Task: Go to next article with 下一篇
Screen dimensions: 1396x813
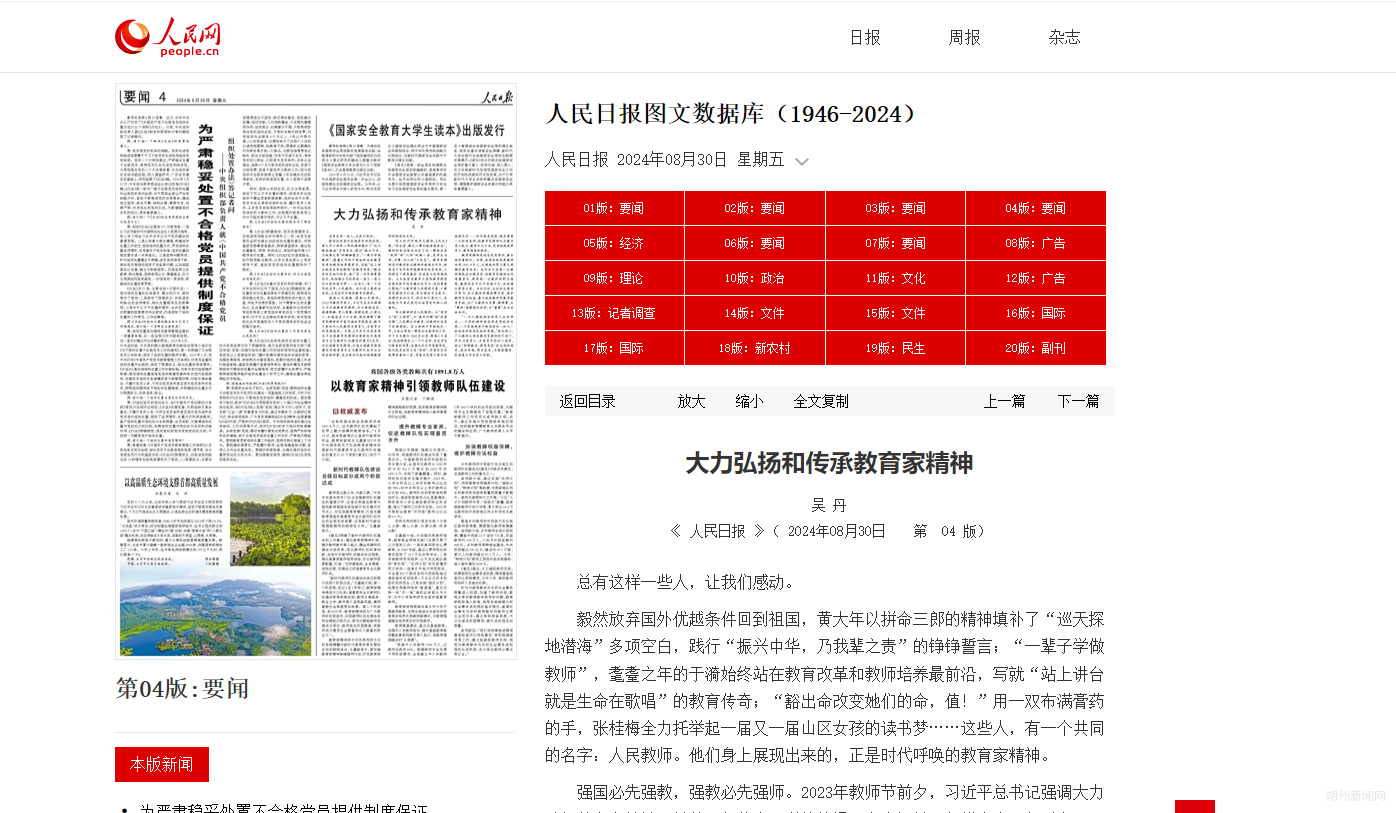Action: pyautogui.click(x=1078, y=401)
